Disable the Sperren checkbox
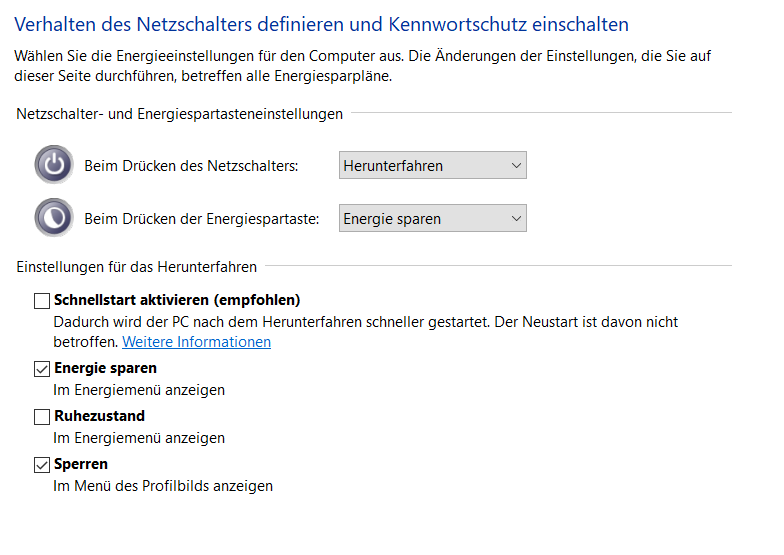 [x=42, y=465]
